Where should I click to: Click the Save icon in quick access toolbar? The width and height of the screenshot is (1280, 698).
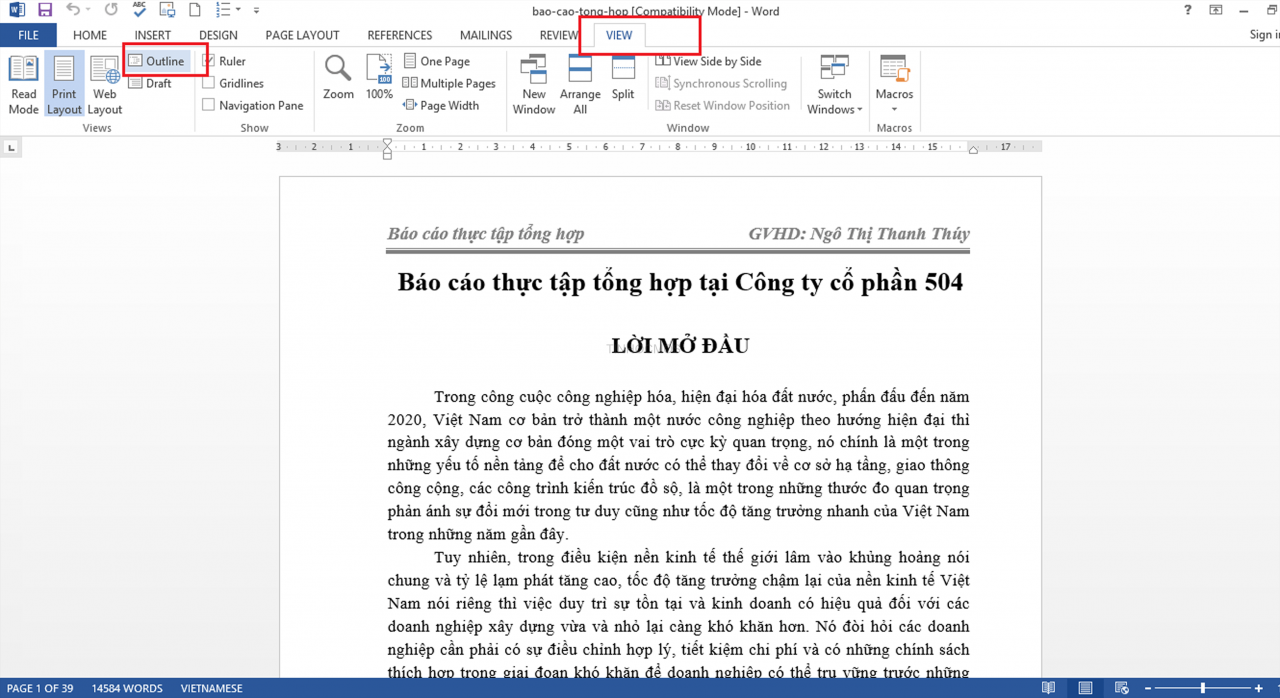pyautogui.click(x=45, y=10)
